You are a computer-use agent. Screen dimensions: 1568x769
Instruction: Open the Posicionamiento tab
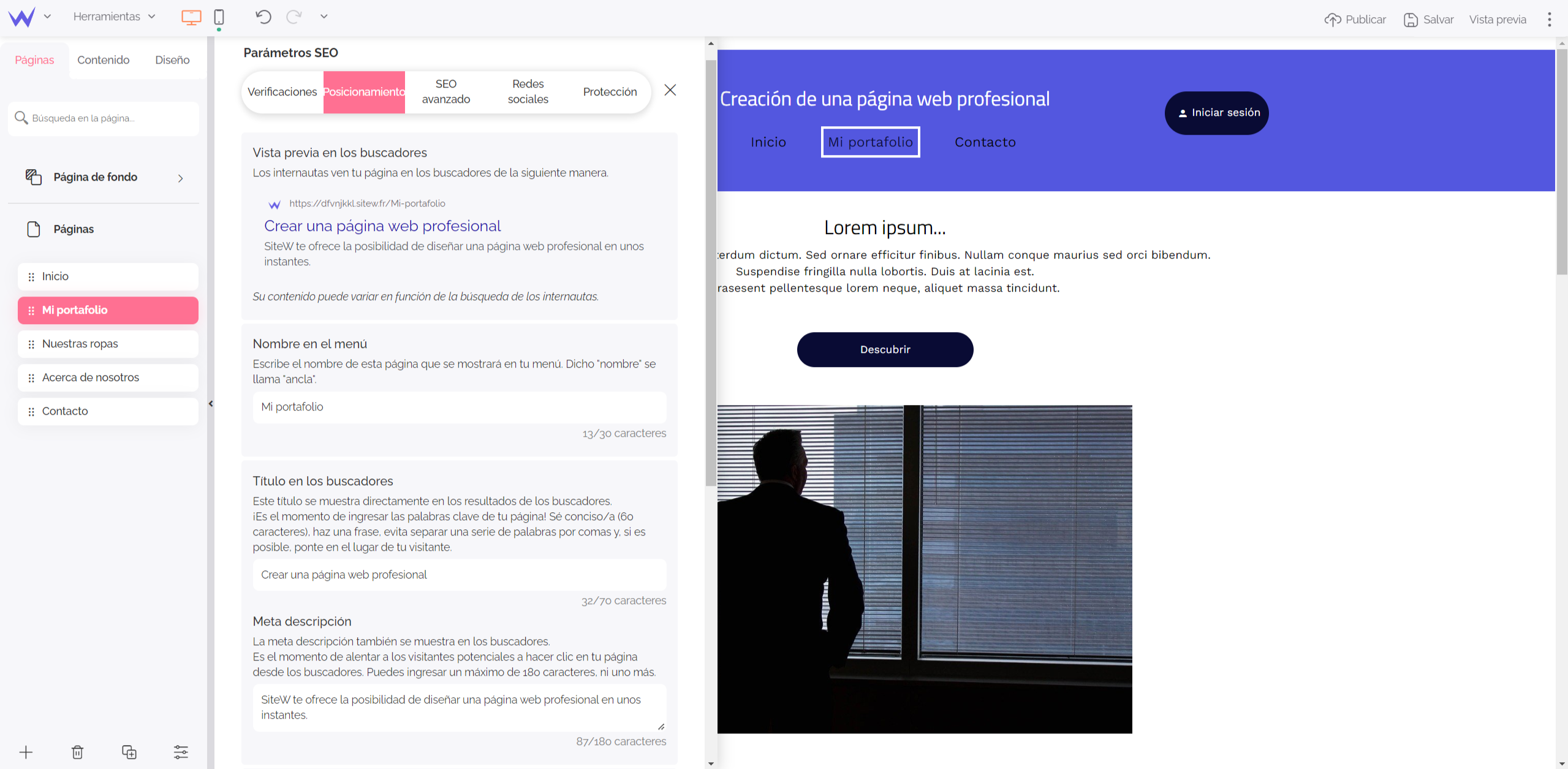pyautogui.click(x=364, y=92)
